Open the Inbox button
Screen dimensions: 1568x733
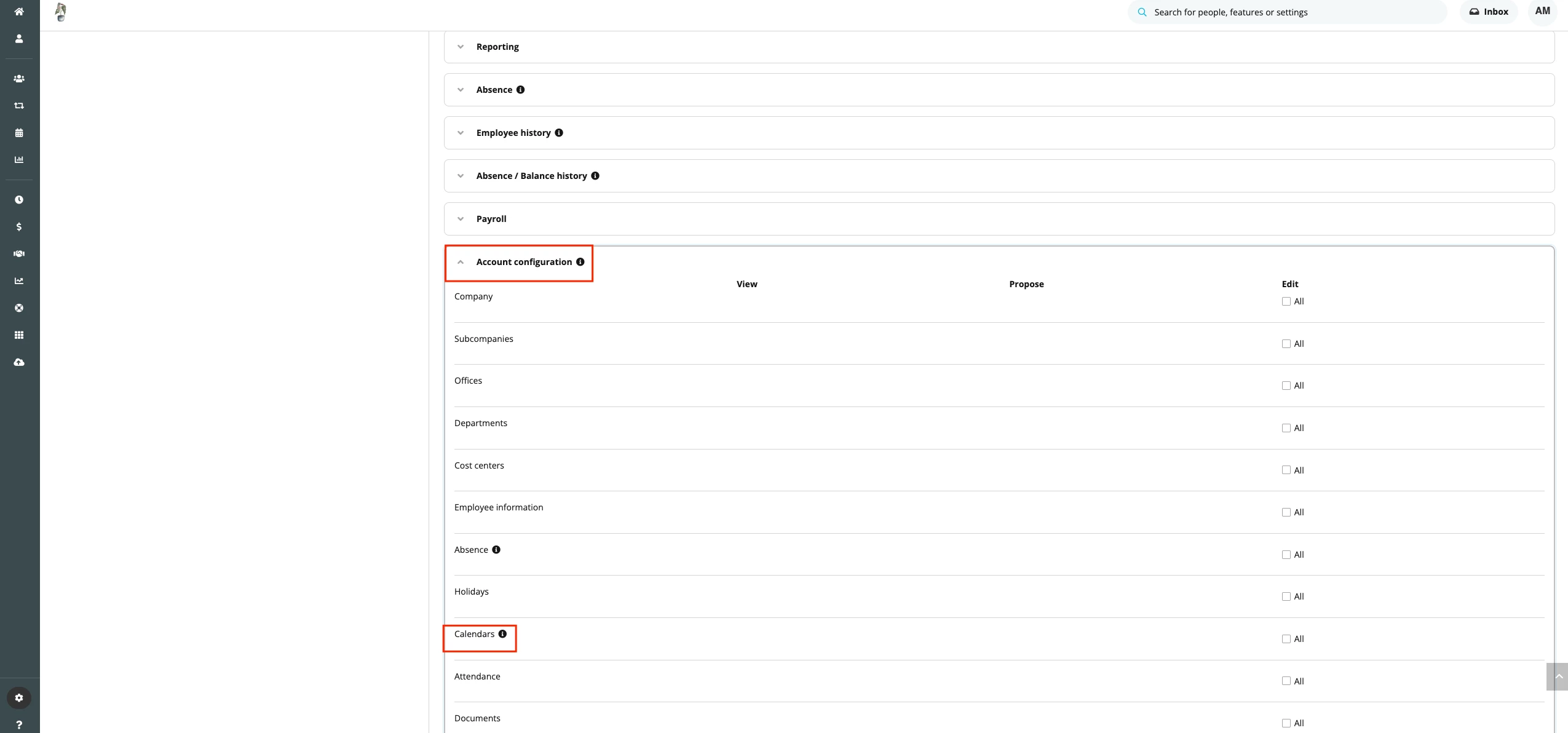(1488, 12)
